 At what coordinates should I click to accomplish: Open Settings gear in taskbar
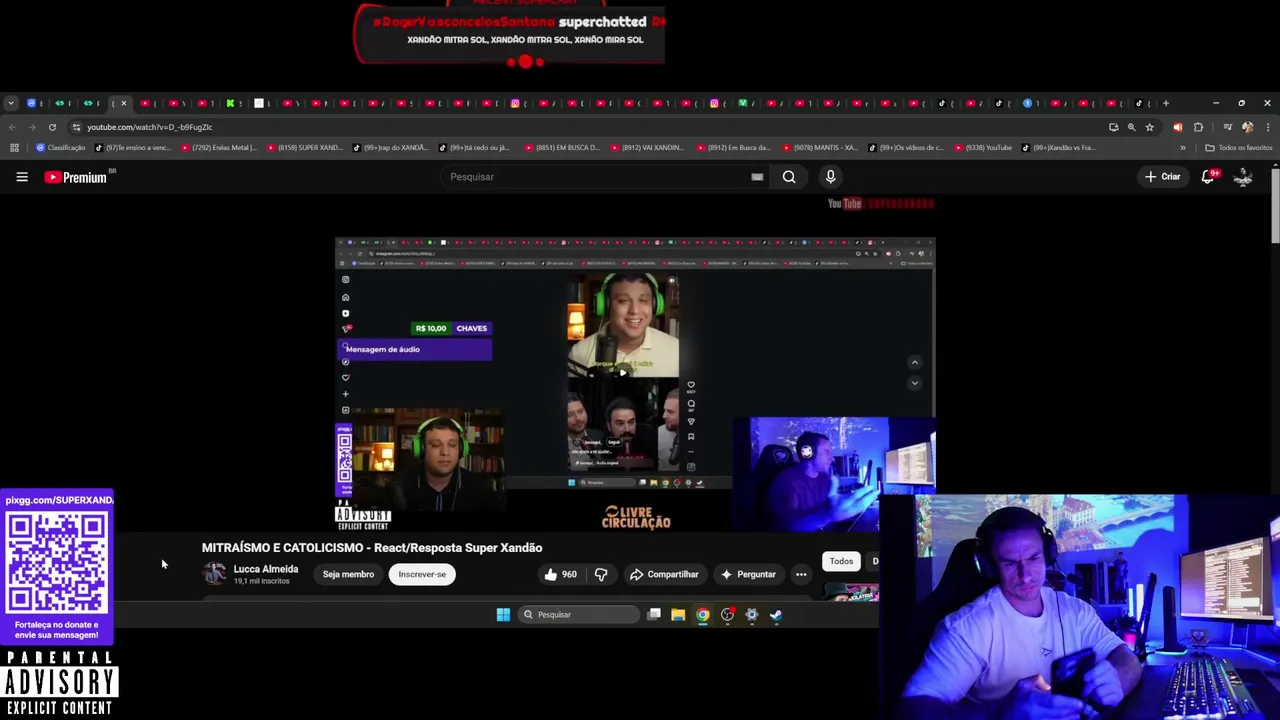[x=752, y=615]
